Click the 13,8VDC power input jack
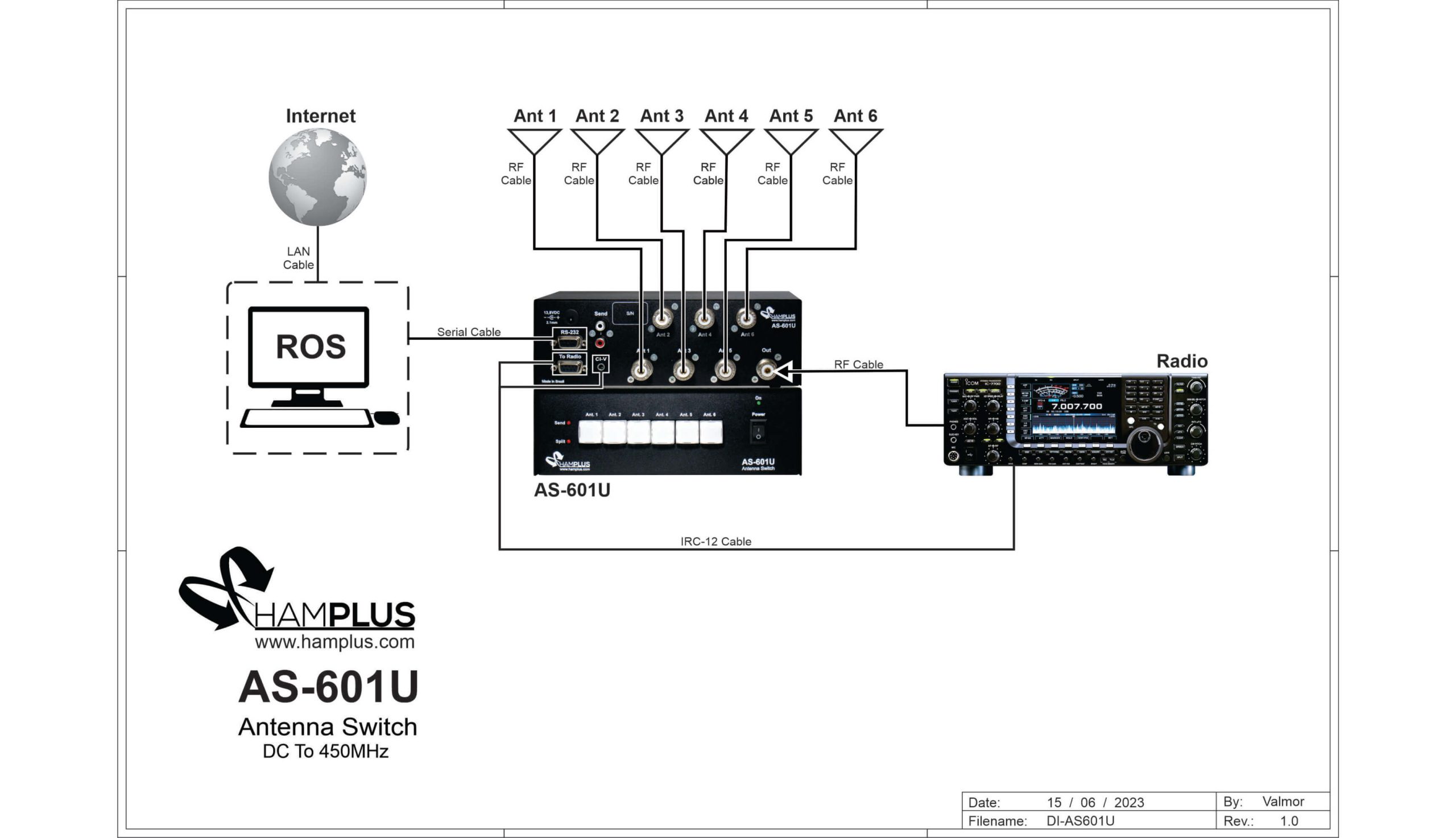Viewport: 1456px width, 838px height. [571, 317]
